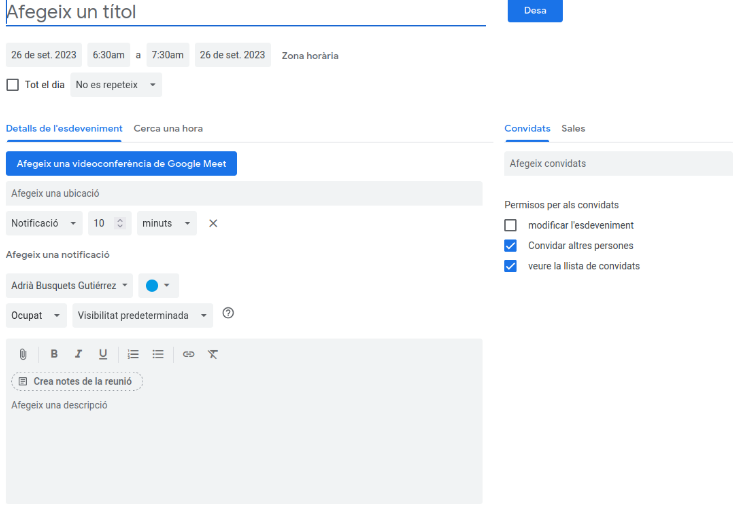Select the start date 26 de set. 2023
Screen dimensions: 749x512
(44, 55)
